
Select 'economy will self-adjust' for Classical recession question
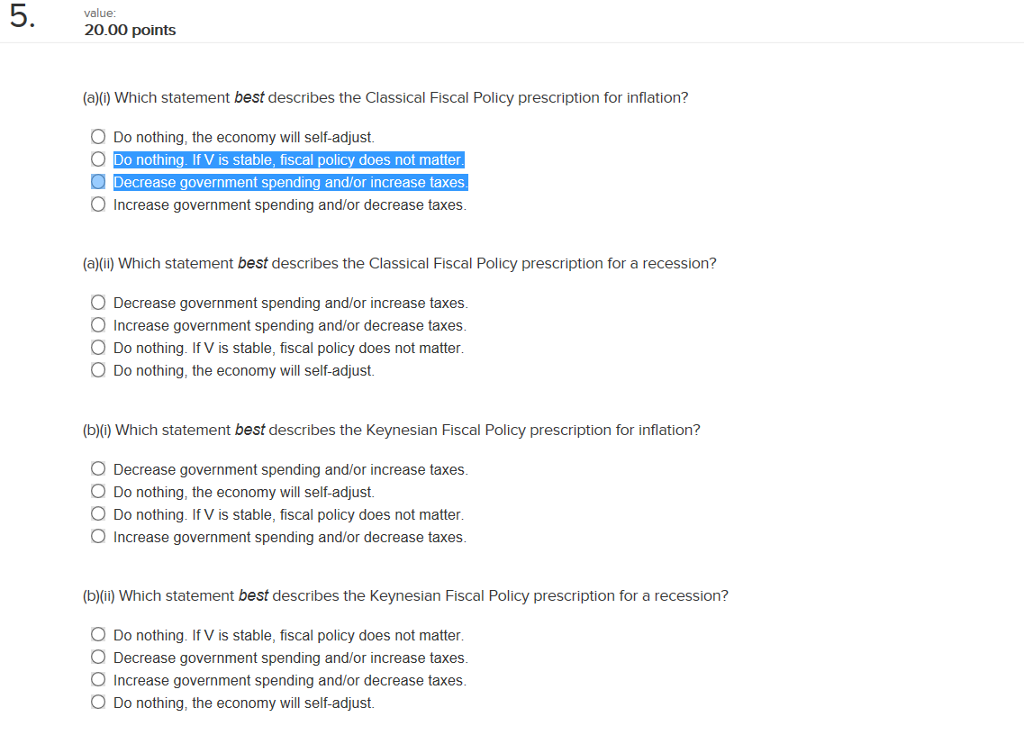coord(98,371)
